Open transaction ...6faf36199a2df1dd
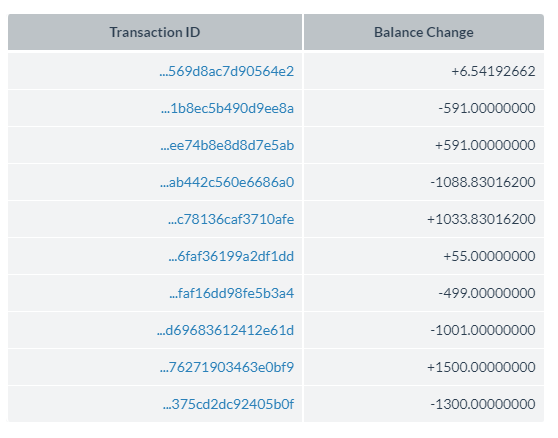The height and width of the screenshot is (438, 558). (x=231, y=256)
